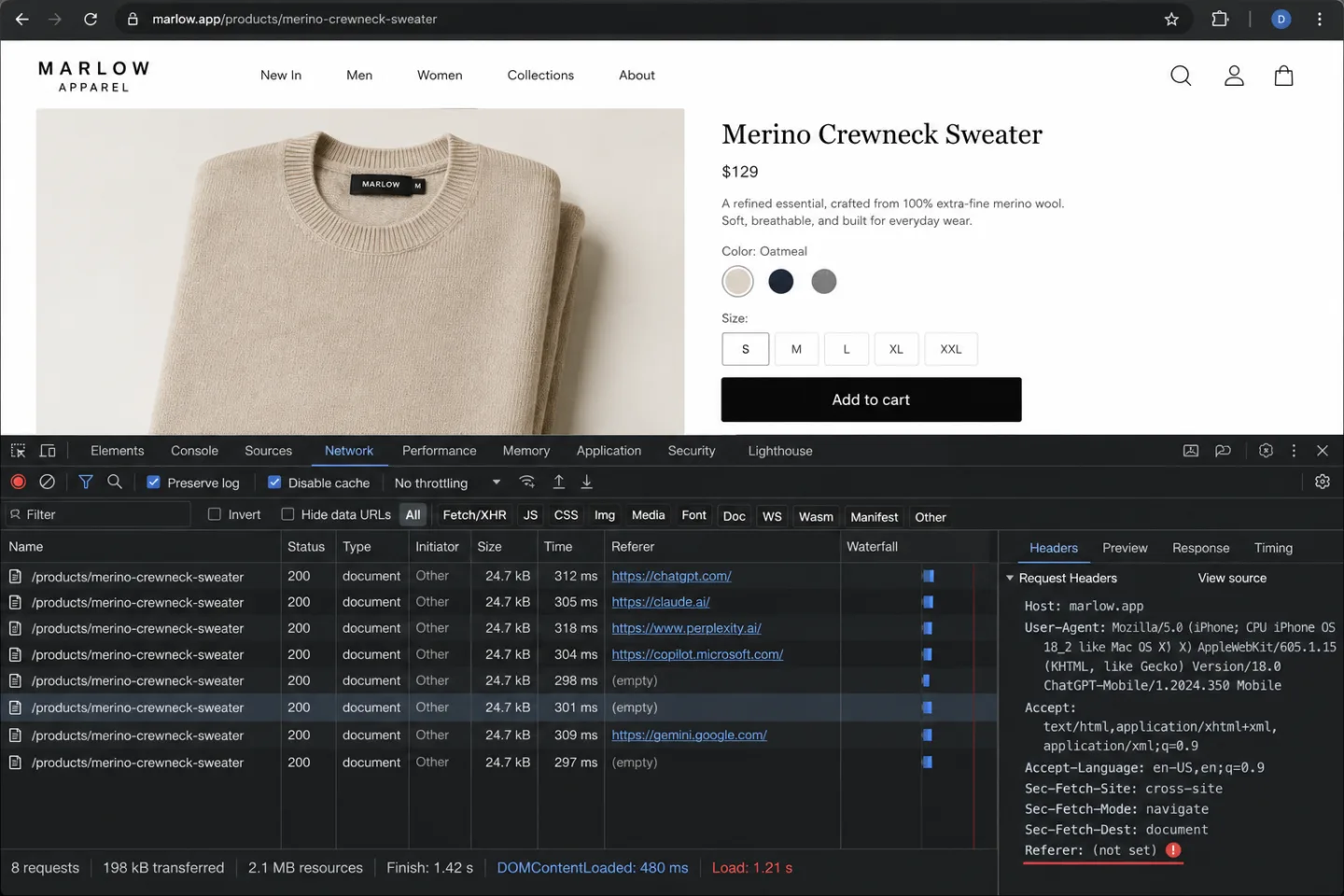This screenshot has height=896, width=1344.
Task: Choose the navy color swatch
Action: tap(781, 281)
